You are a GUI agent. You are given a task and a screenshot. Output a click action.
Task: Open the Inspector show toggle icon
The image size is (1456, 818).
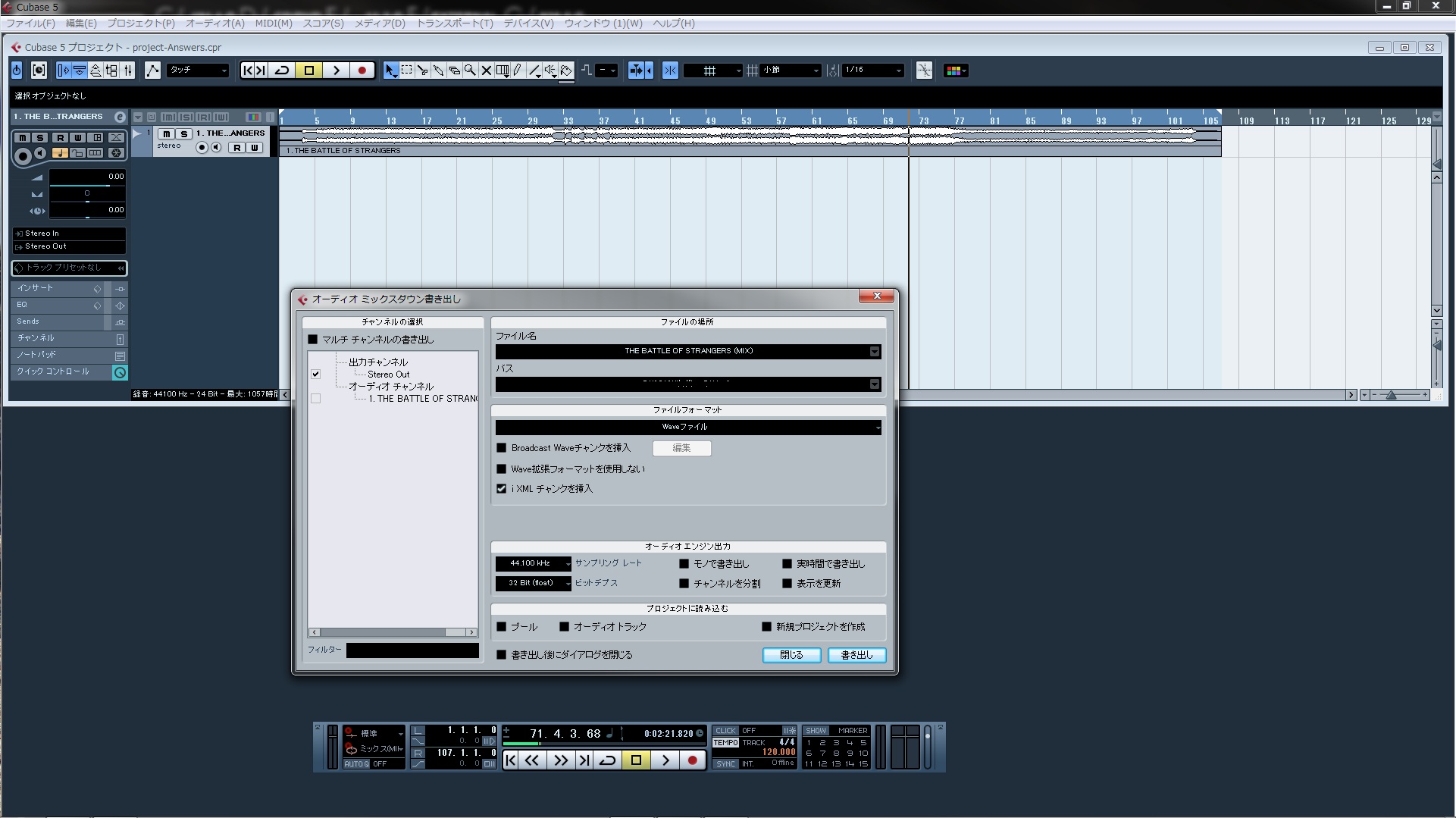[64, 71]
